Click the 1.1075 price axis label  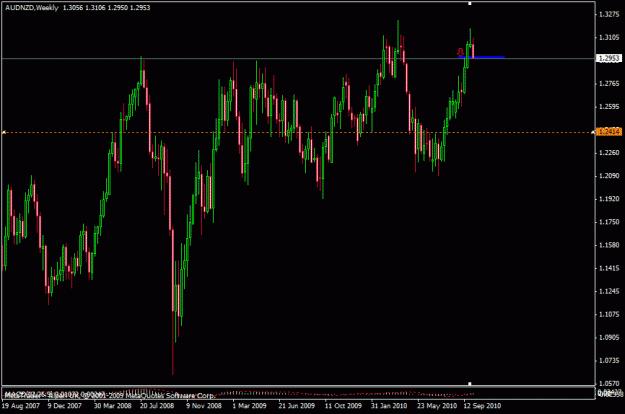(x=609, y=314)
